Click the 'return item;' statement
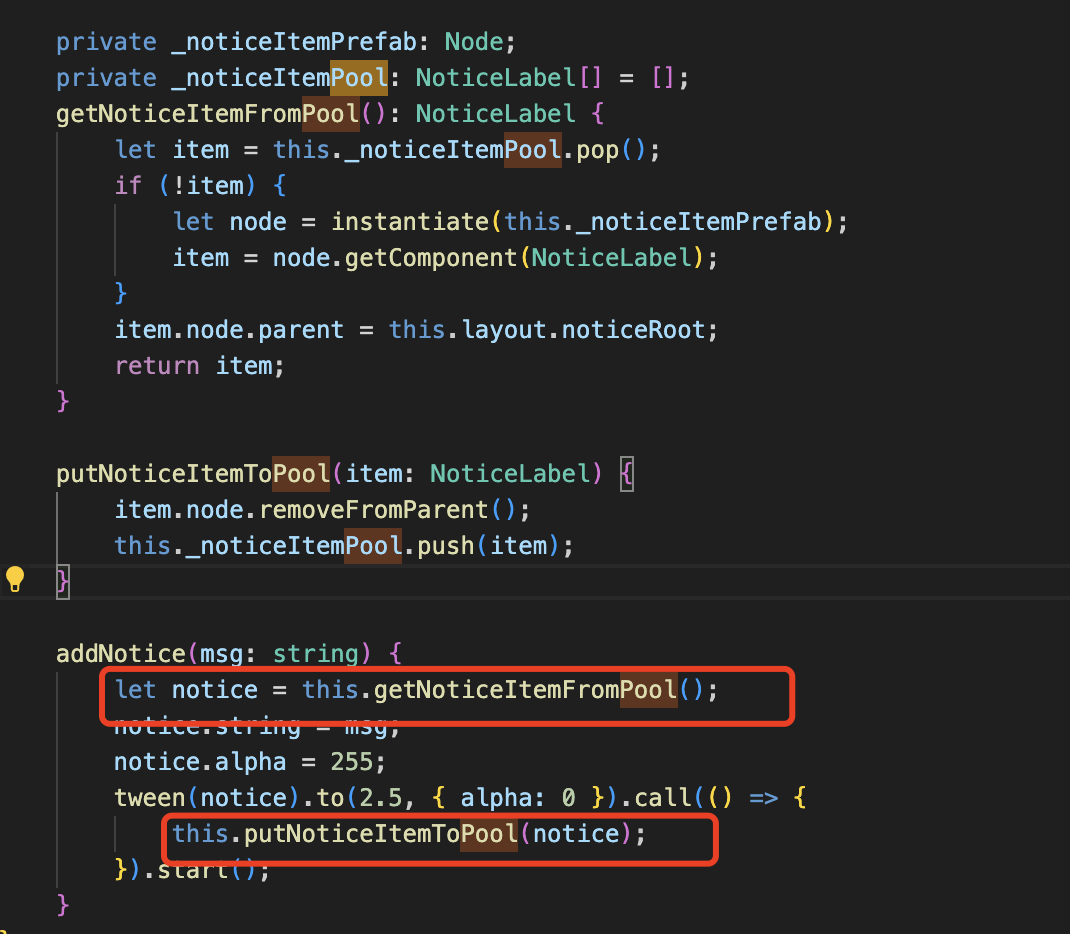1070x934 pixels. (x=199, y=366)
